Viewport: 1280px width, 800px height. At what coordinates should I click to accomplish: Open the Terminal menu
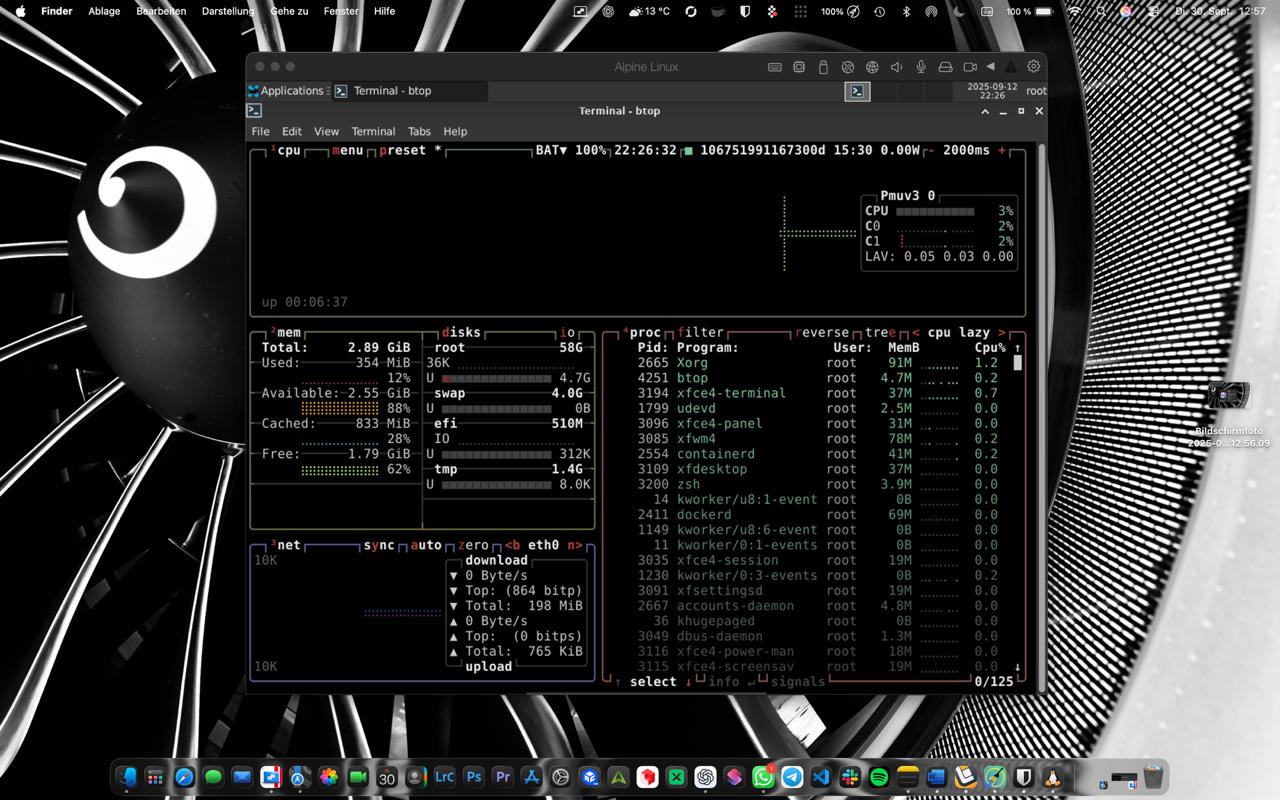coord(373,131)
